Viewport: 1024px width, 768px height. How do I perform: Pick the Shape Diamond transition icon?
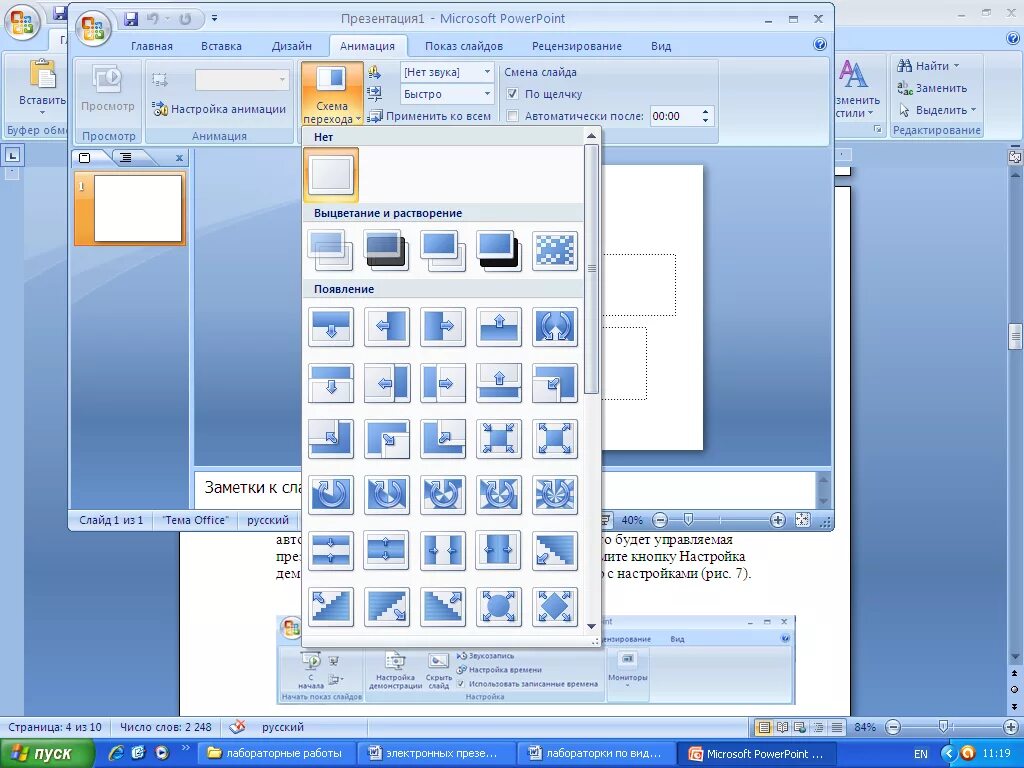pyautogui.click(x=555, y=607)
